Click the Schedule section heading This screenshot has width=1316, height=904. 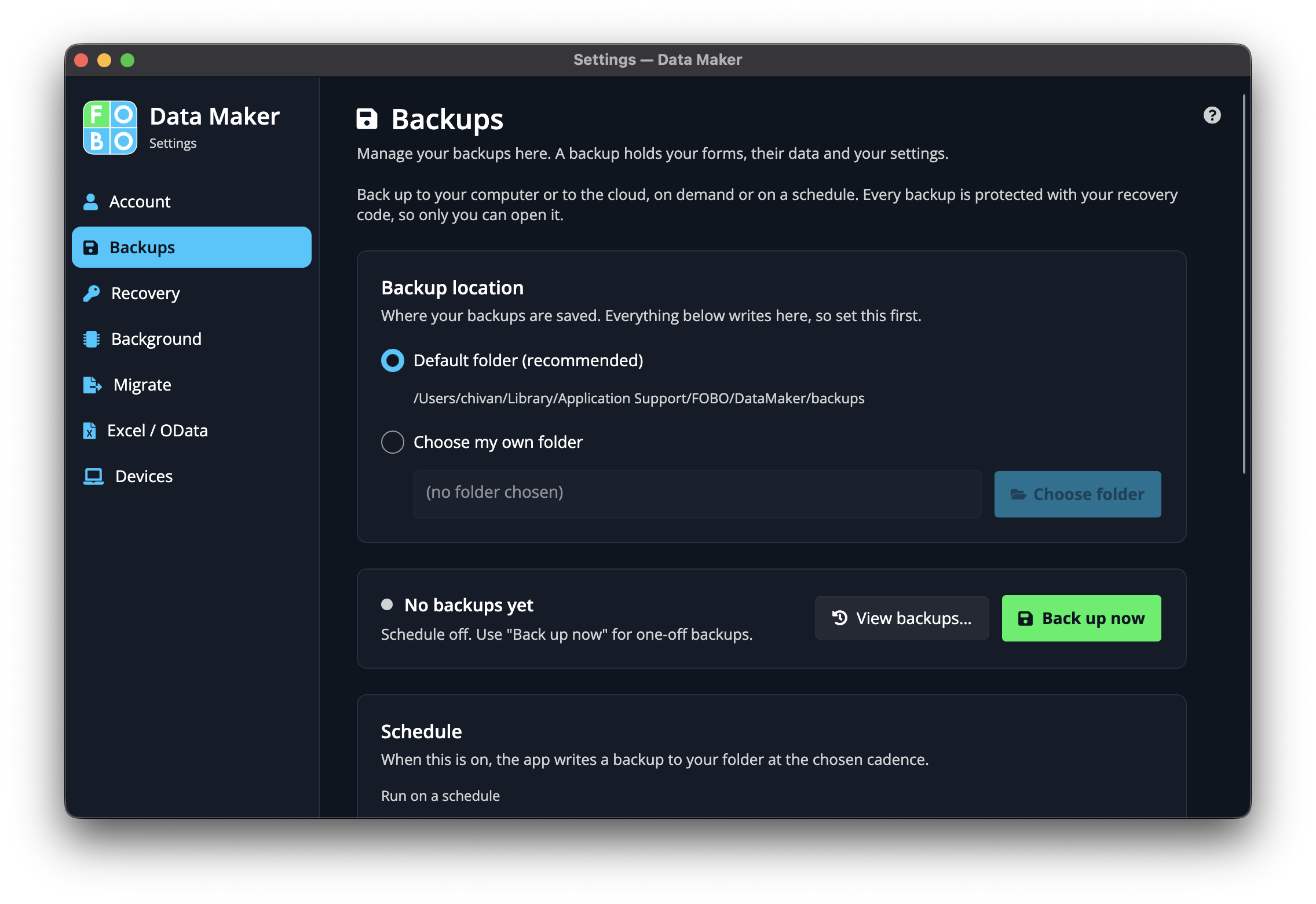[x=421, y=731]
